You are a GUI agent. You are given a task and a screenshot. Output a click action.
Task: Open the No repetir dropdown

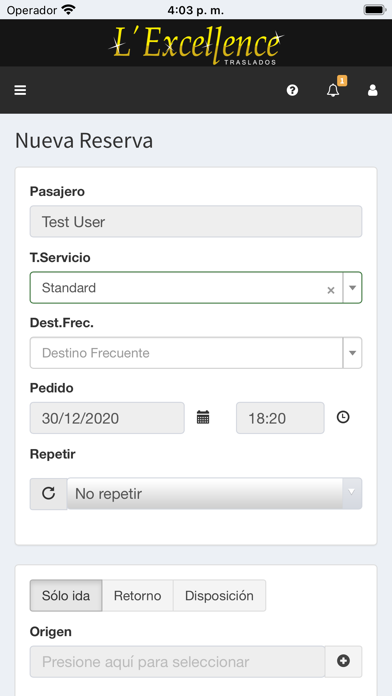click(214, 493)
